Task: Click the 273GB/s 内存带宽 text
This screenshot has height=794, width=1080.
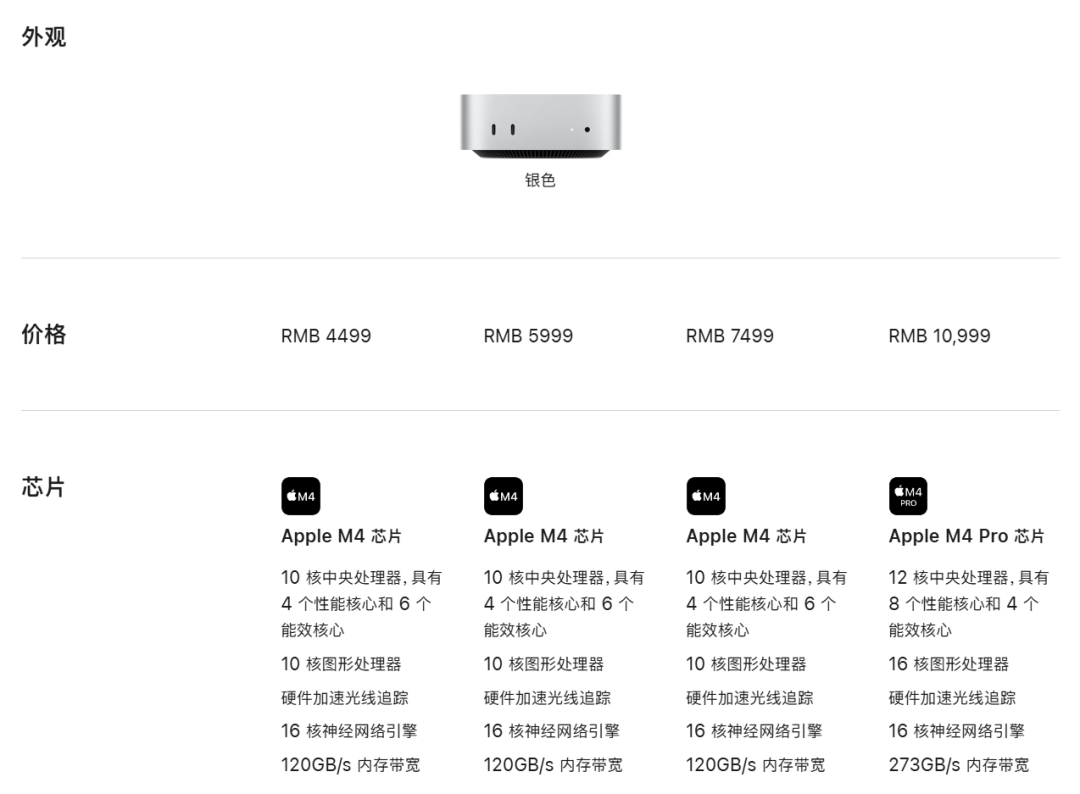Action: pos(959,765)
